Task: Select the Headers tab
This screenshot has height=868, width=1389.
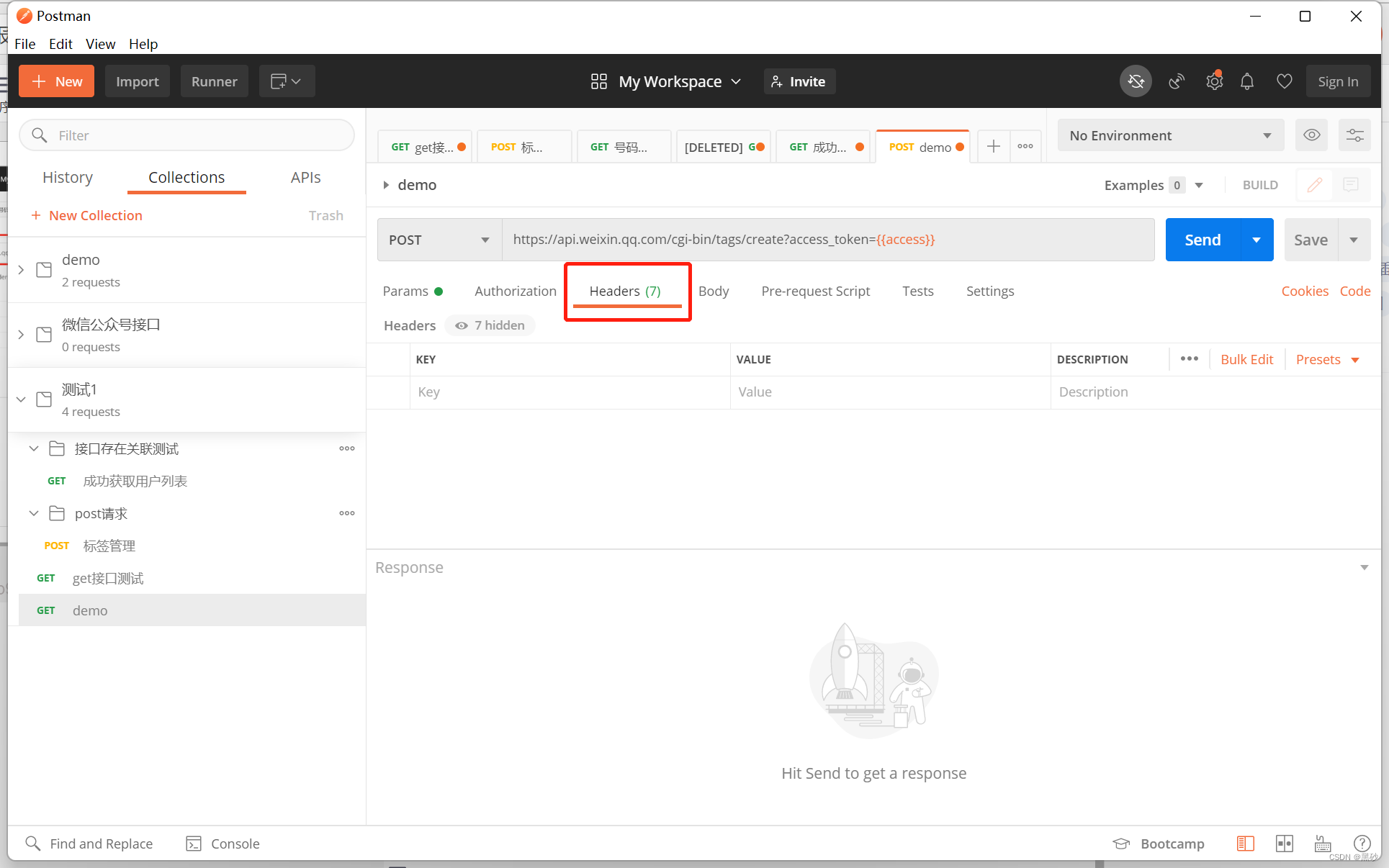Action: (x=624, y=290)
